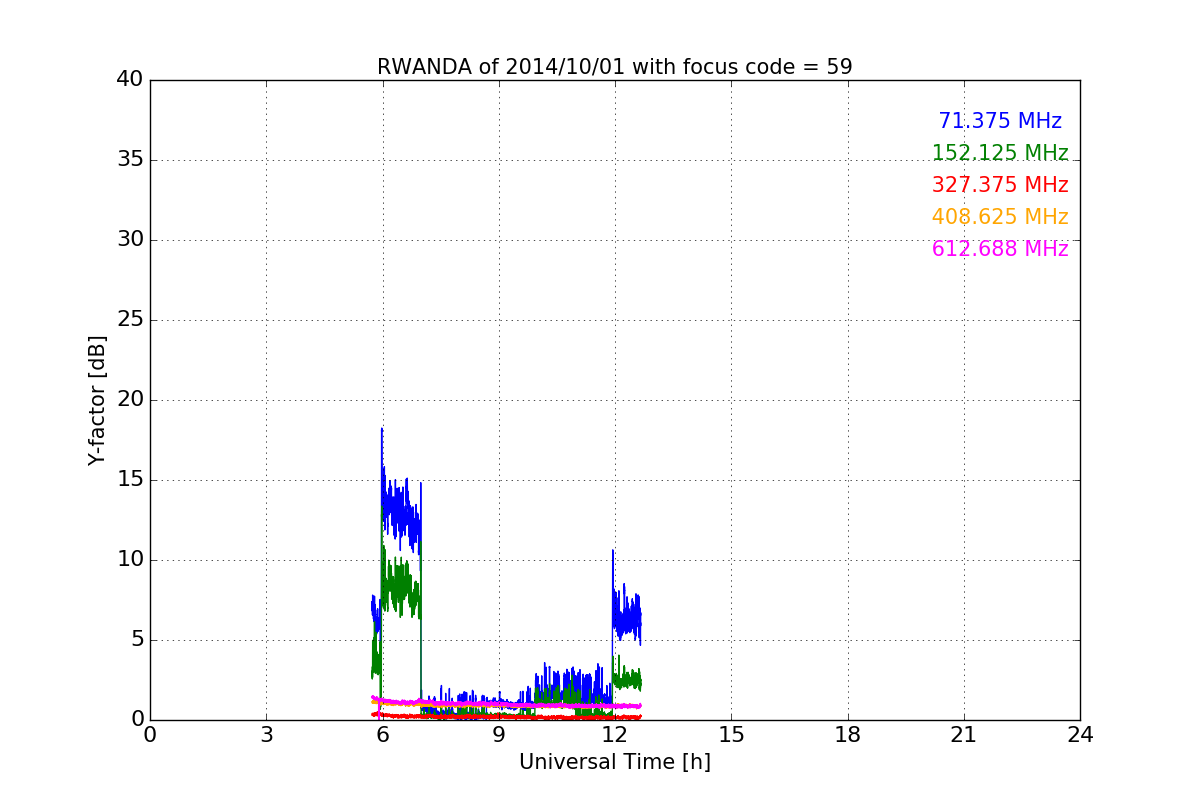The image size is (1200, 800).
Task: Click the x-axis tick label 3
Action: [x=266, y=735]
